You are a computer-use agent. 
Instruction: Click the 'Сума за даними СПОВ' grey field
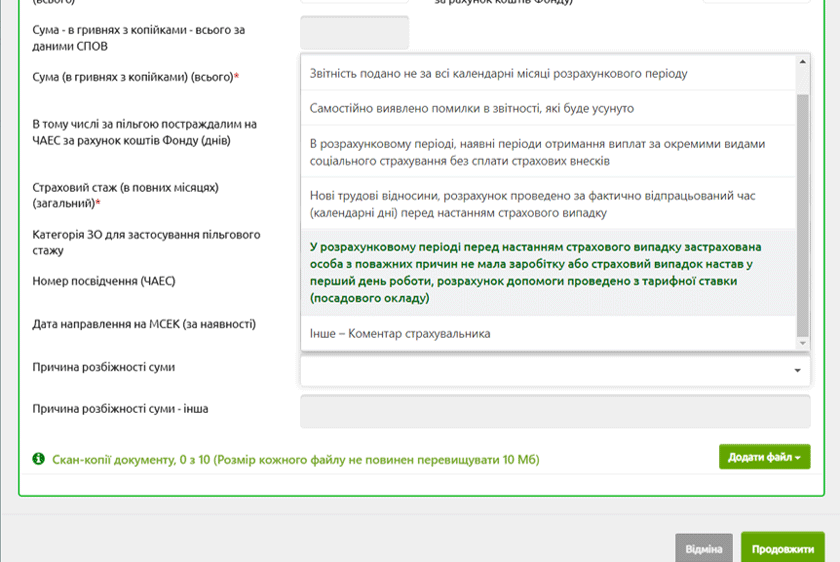354,33
